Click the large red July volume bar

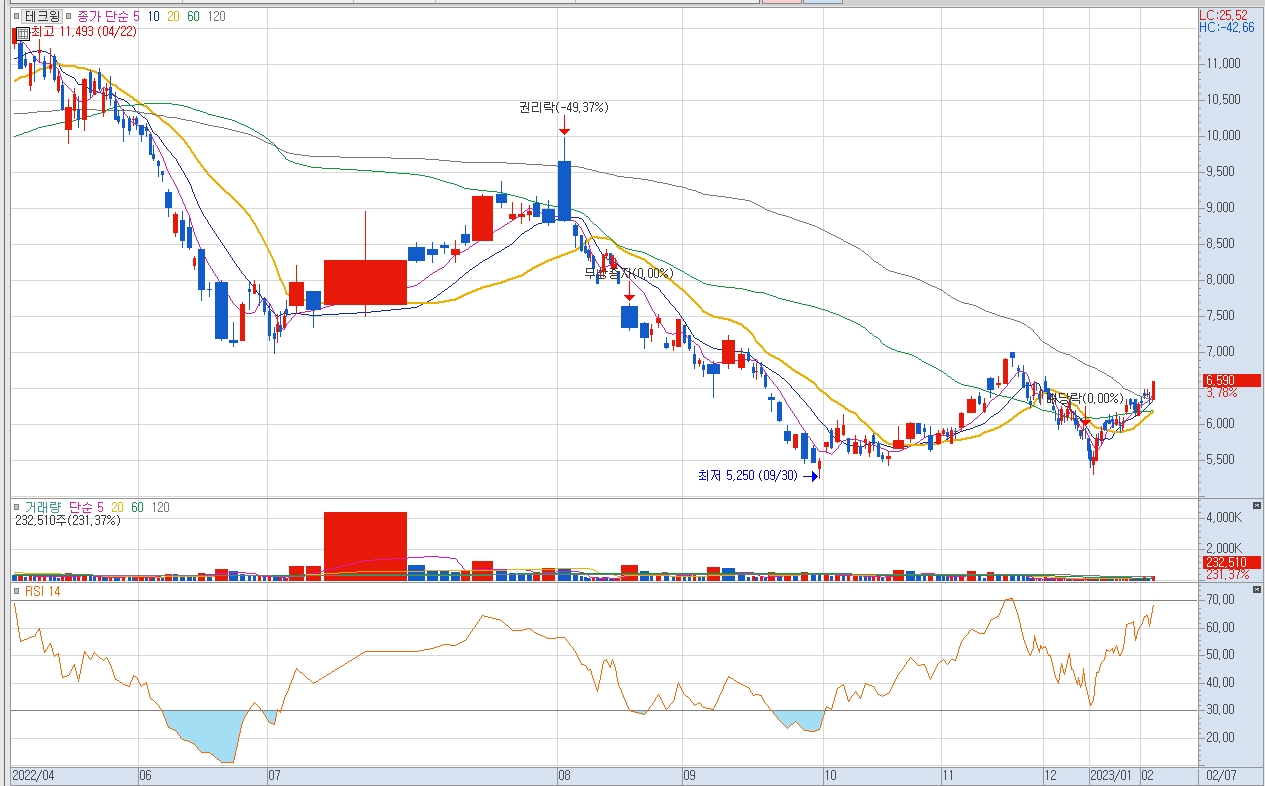pyautogui.click(x=365, y=546)
